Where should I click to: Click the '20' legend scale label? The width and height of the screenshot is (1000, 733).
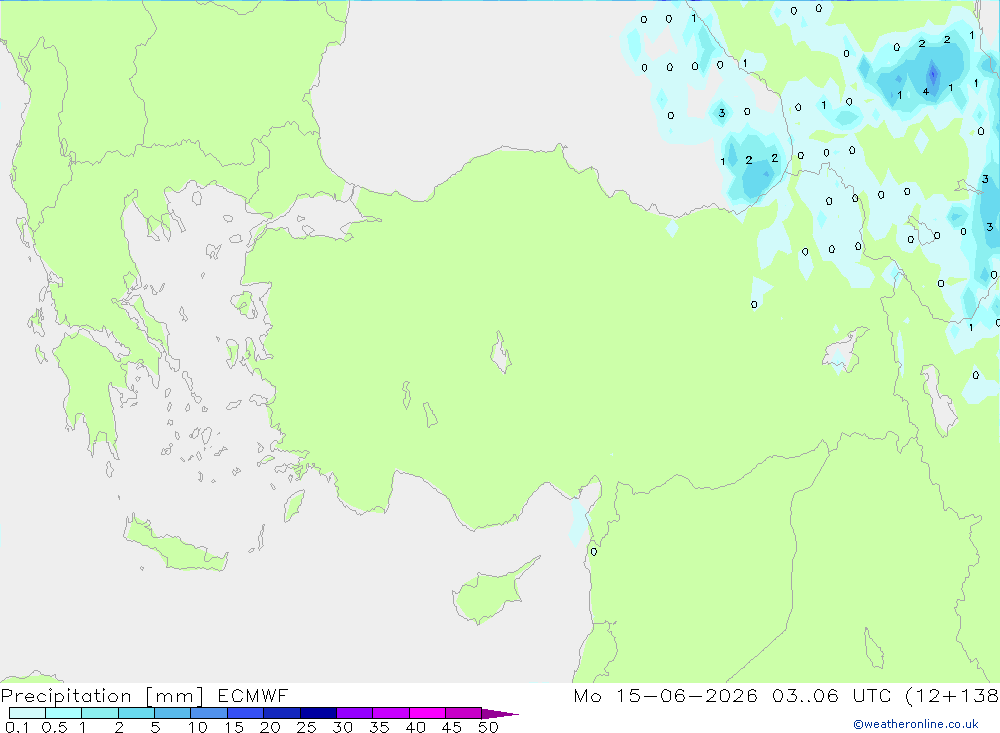point(270,727)
